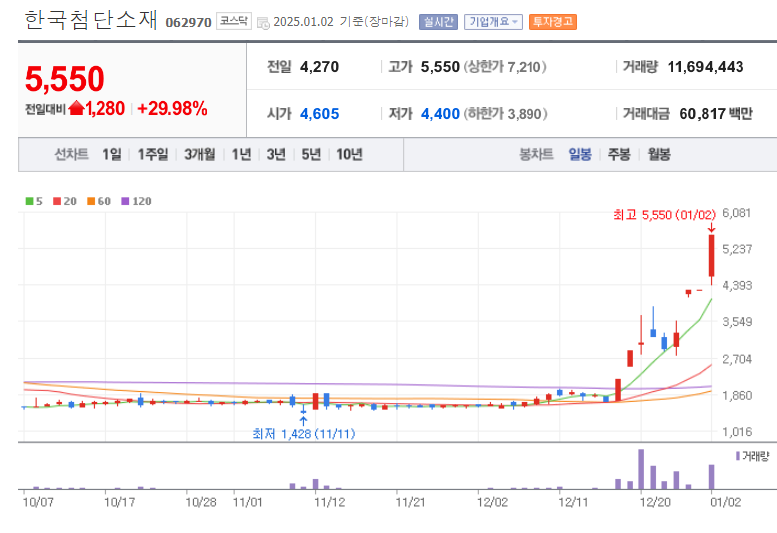
Task: Click the 전일 value 4,270
Action: click(x=320, y=67)
